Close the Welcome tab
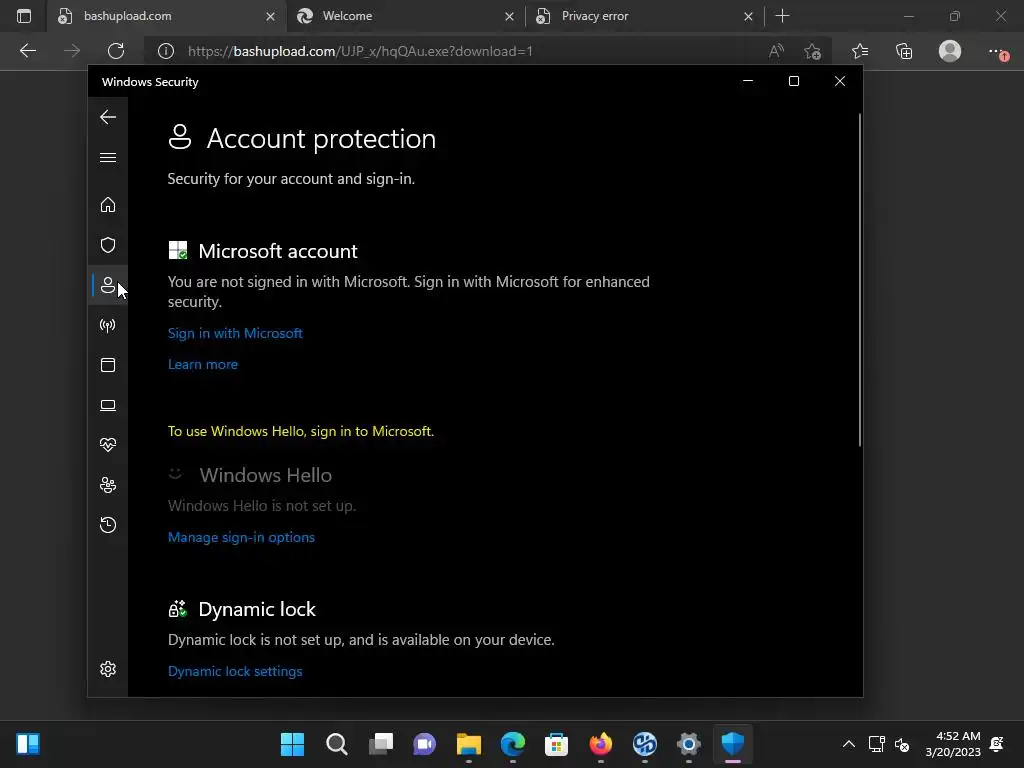This screenshot has width=1024, height=768. click(509, 16)
